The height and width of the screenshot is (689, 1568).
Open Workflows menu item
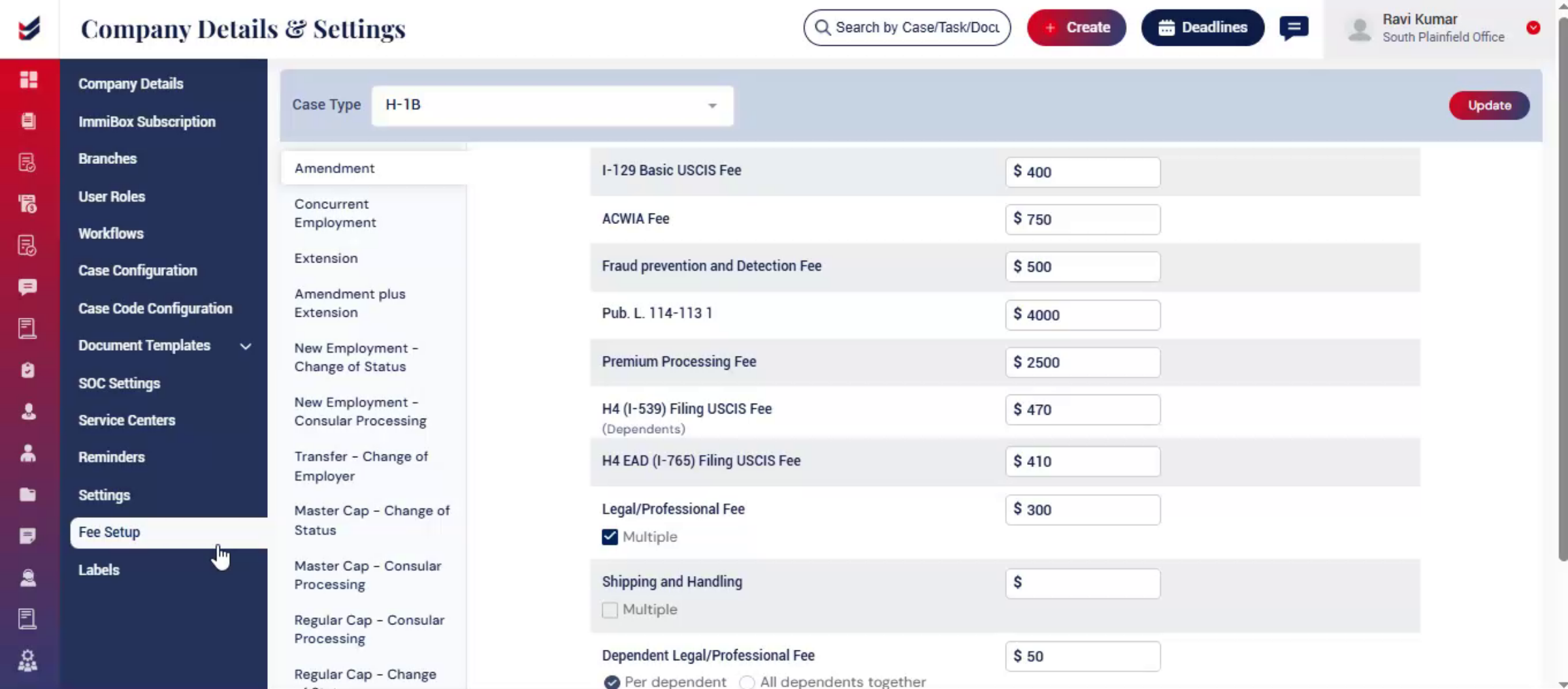click(111, 233)
